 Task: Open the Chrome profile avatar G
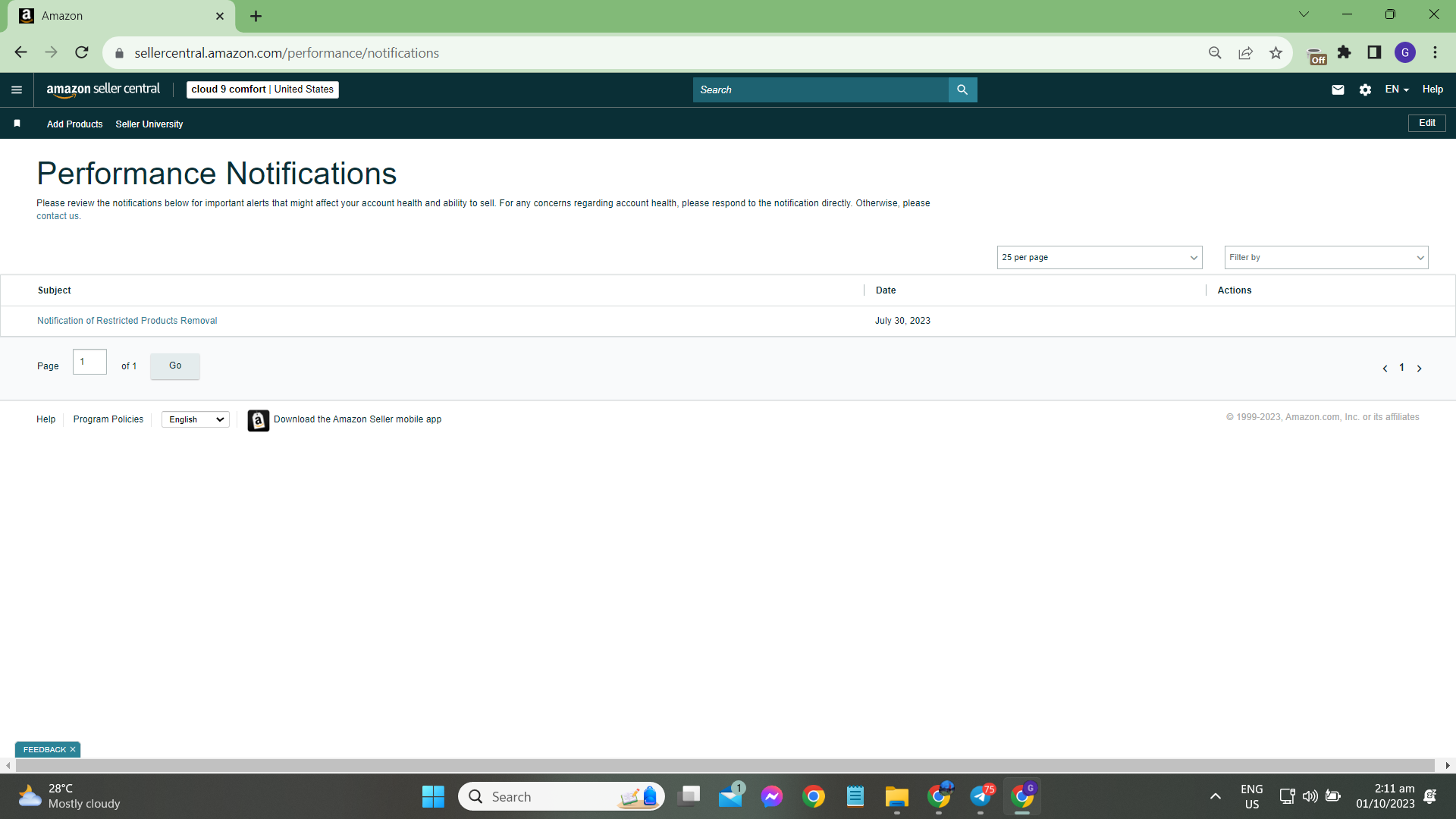[x=1405, y=52]
